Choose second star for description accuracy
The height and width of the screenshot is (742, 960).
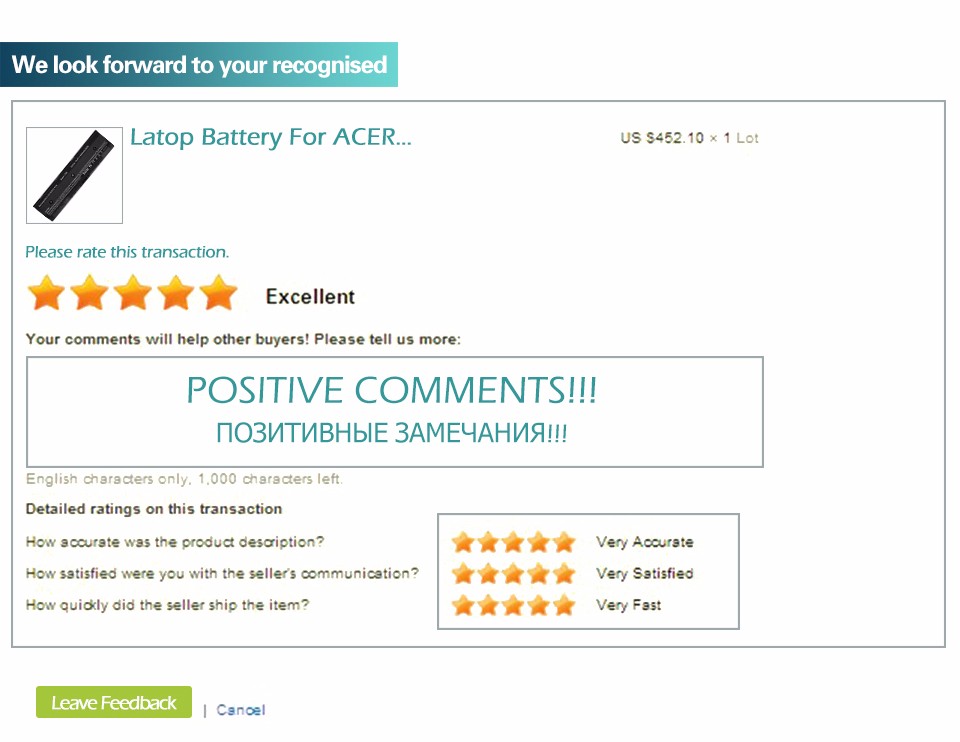click(x=487, y=542)
